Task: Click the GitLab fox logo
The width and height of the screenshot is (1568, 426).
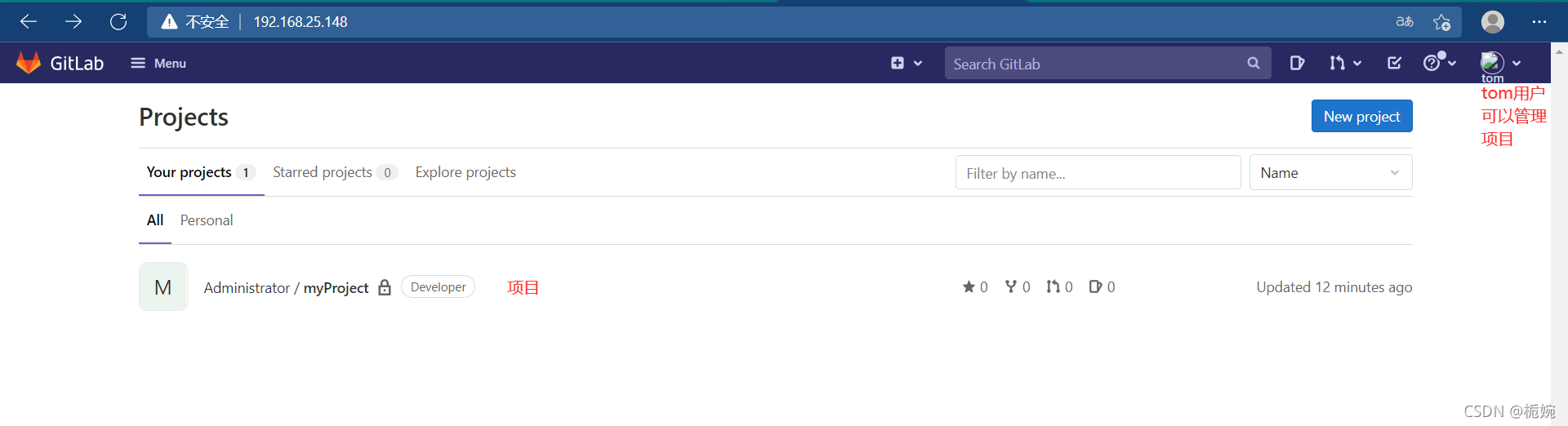Action: pos(29,63)
